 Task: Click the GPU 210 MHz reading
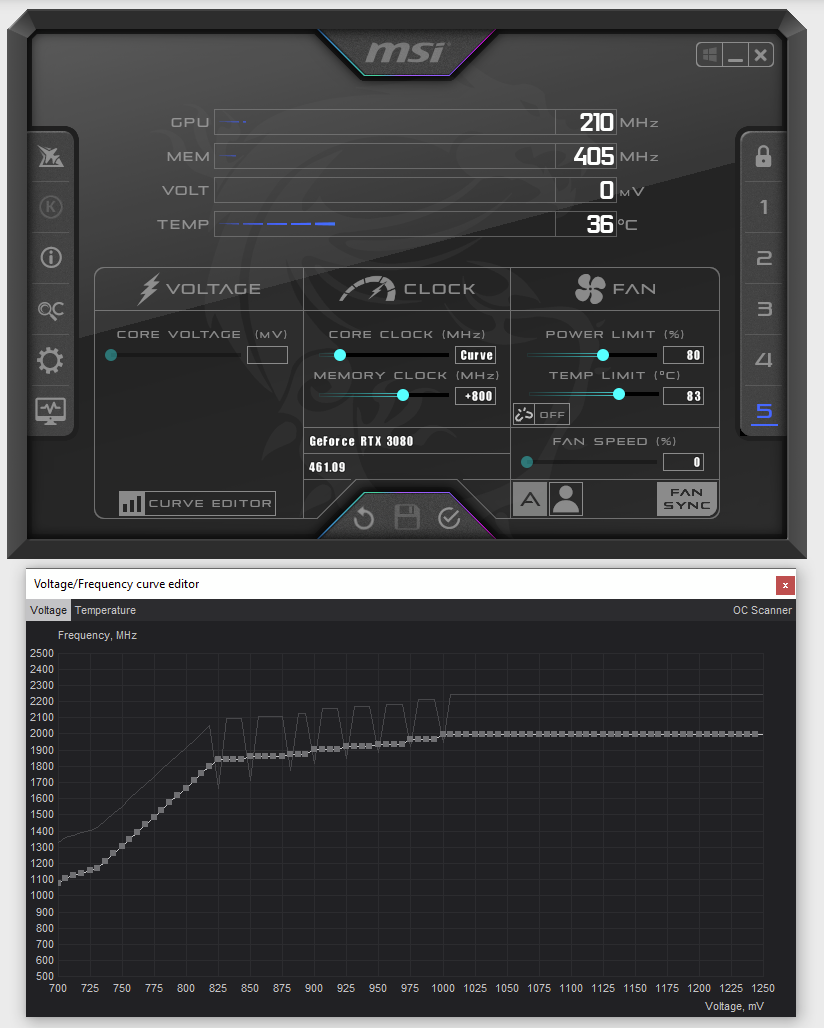(x=597, y=122)
